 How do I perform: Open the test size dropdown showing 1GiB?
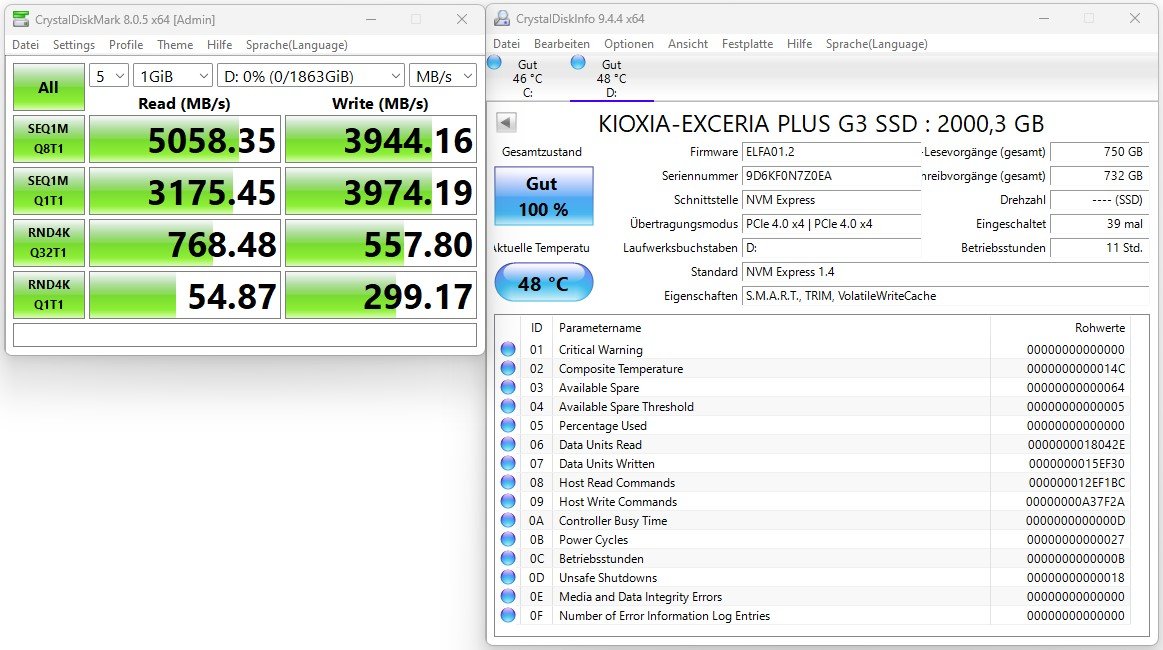(x=170, y=75)
